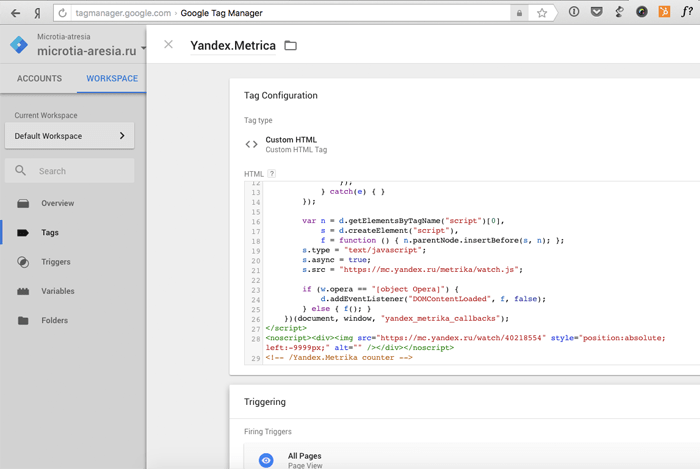Click the HTML help question mark

(271, 174)
